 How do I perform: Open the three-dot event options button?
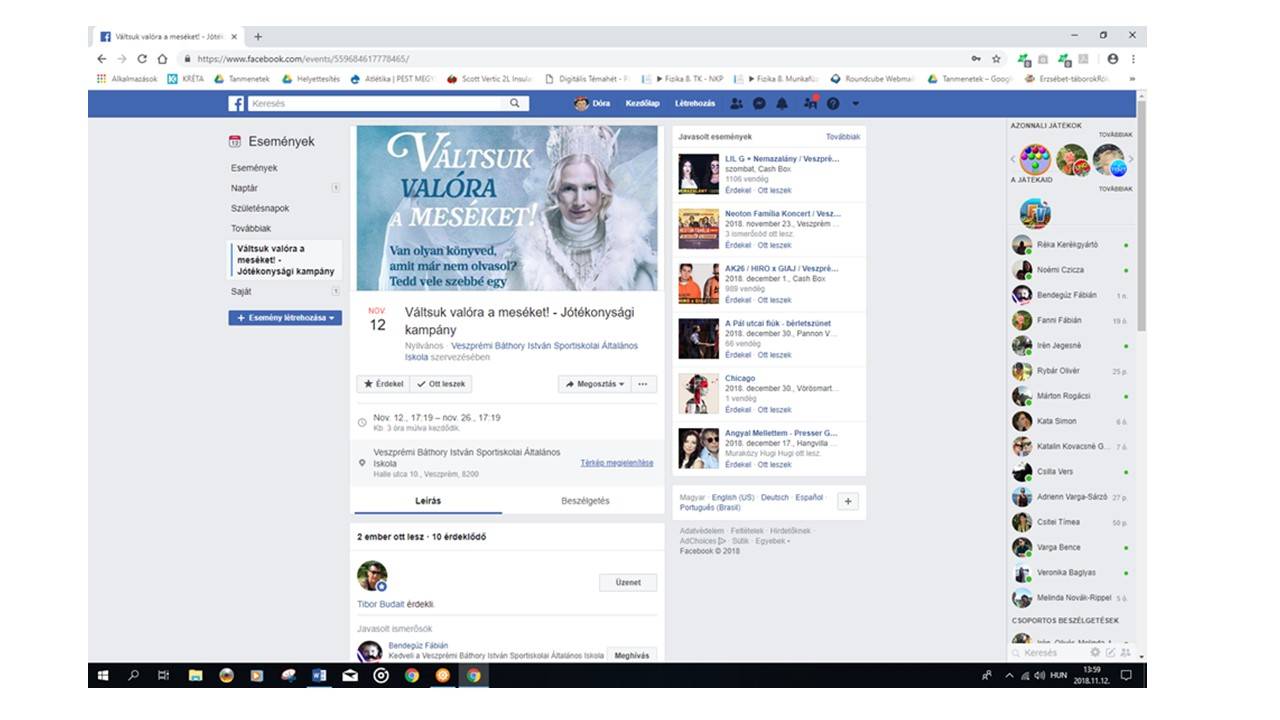(643, 384)
